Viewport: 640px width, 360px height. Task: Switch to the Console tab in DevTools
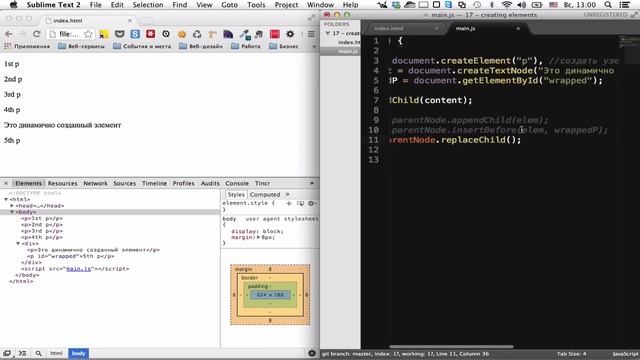tap(237, 184)
